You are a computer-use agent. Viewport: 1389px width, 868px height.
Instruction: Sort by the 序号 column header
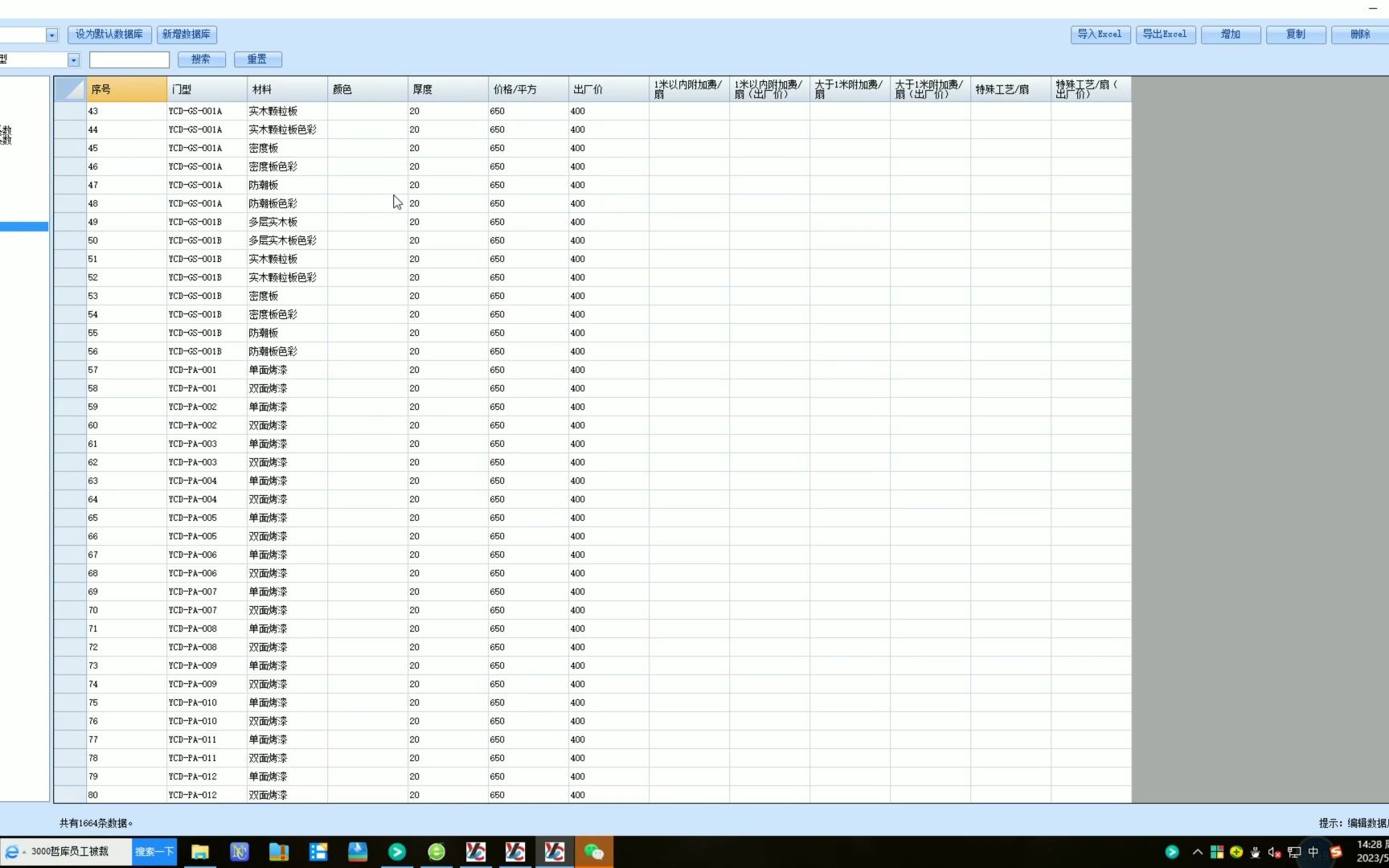pos(127,89)
